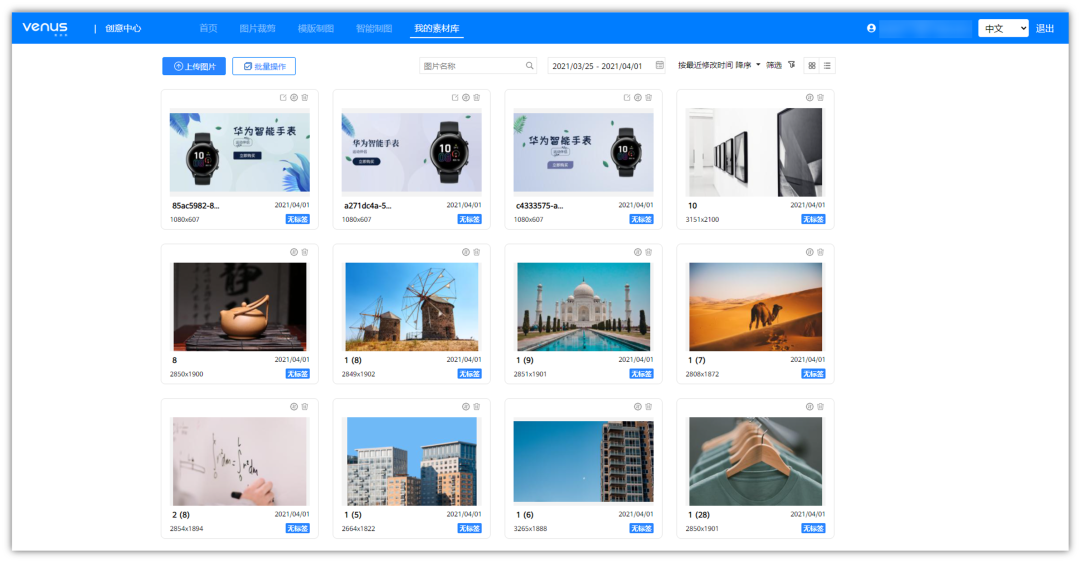Open the apartment tower thumbnail 1 (6)
The height and width of the screenshot is (562, 1080).
(x=583, y=461)
